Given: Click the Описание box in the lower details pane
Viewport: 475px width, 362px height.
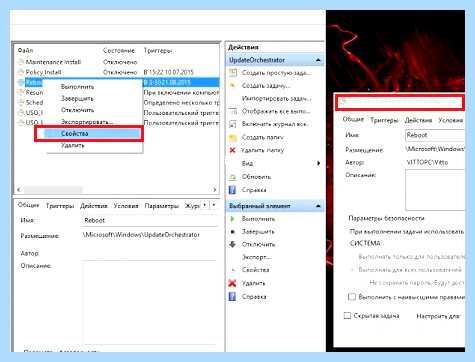Looking at the screenshot, I should (150, 302).
